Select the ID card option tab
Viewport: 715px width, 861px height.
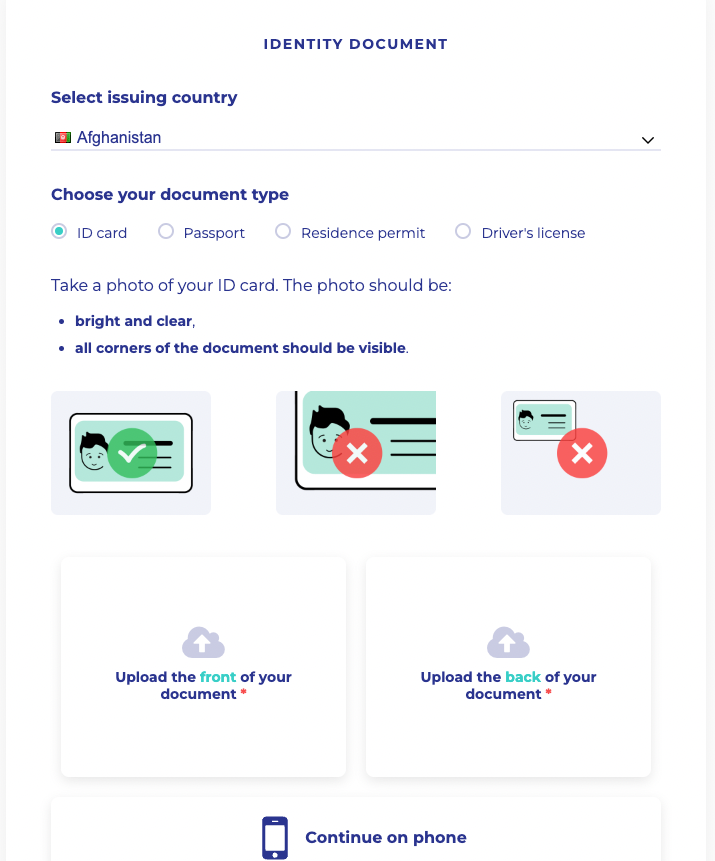[x=58, y=231]
